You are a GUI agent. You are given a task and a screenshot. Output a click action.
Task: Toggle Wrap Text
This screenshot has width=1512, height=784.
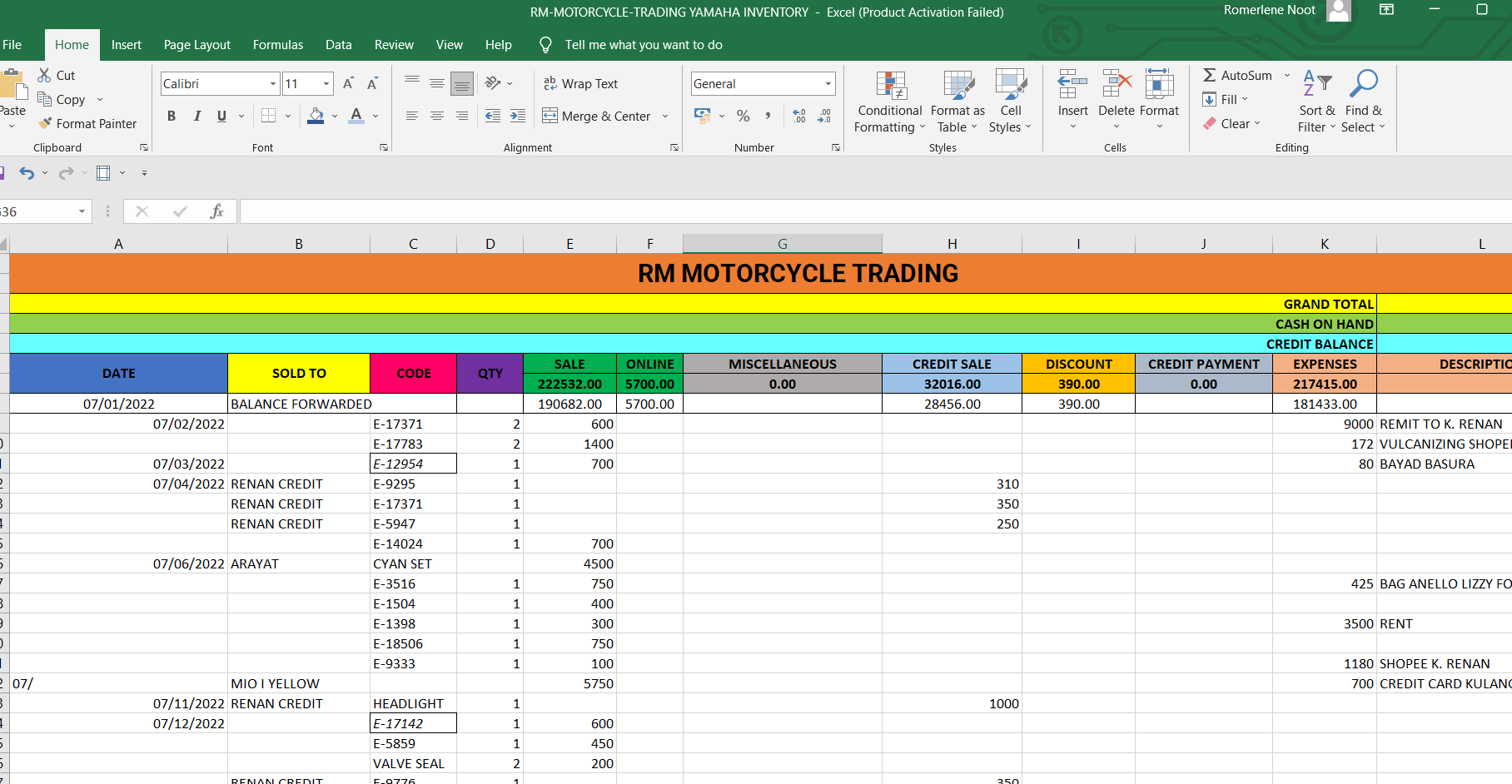[580, 83]
